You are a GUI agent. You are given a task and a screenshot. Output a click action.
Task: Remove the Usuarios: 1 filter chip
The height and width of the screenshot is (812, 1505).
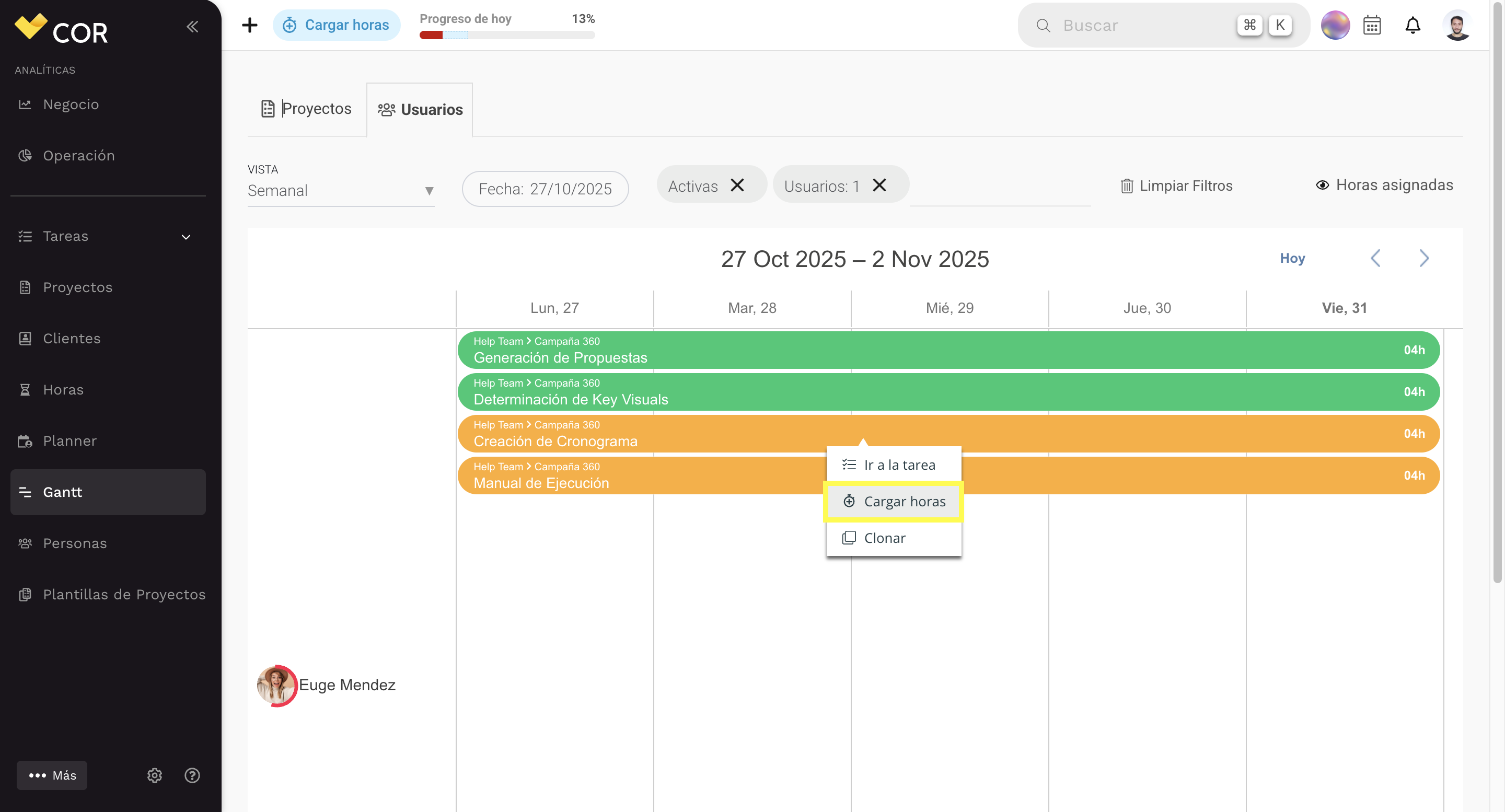(x=879, y=185)
